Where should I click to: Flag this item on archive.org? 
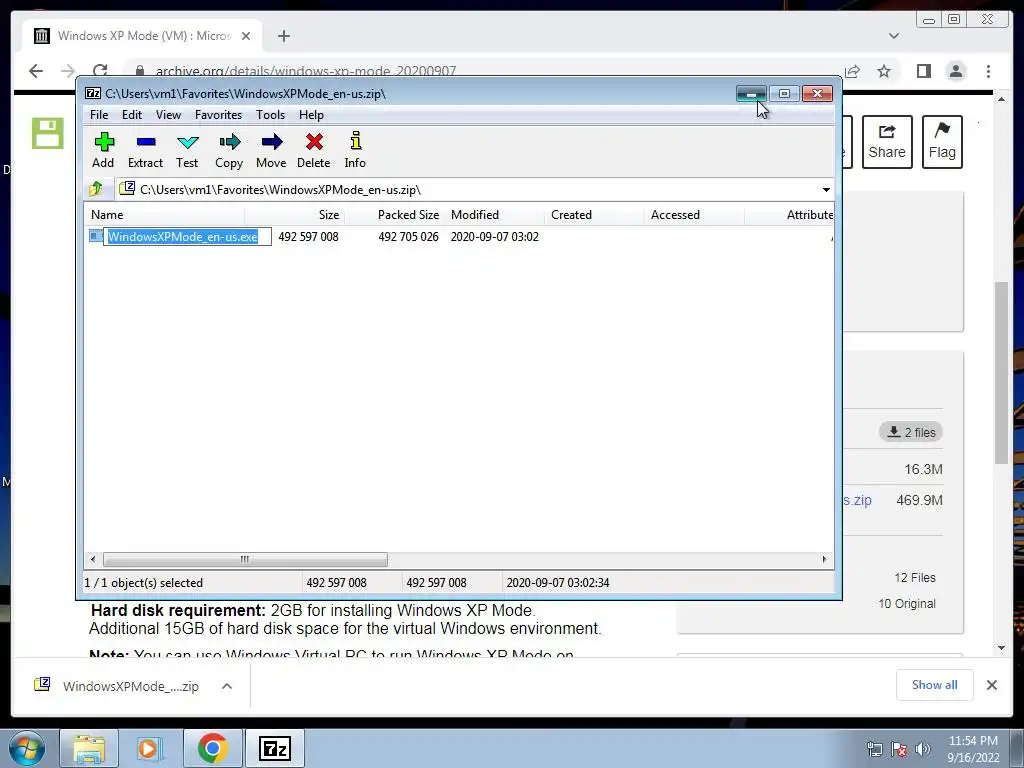942,142
